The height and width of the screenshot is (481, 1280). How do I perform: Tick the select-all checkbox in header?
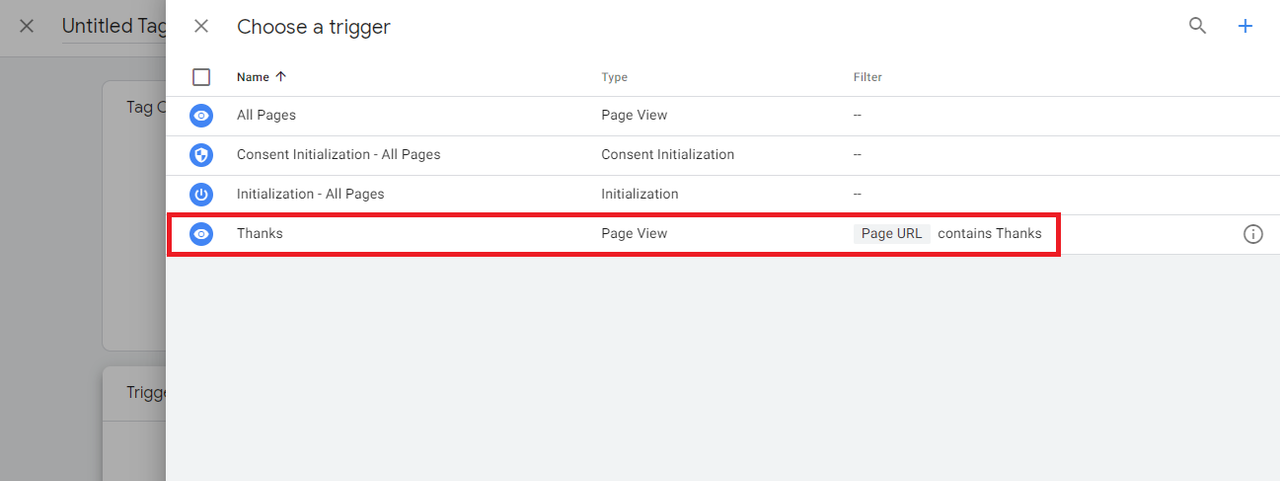click(201, 77)
